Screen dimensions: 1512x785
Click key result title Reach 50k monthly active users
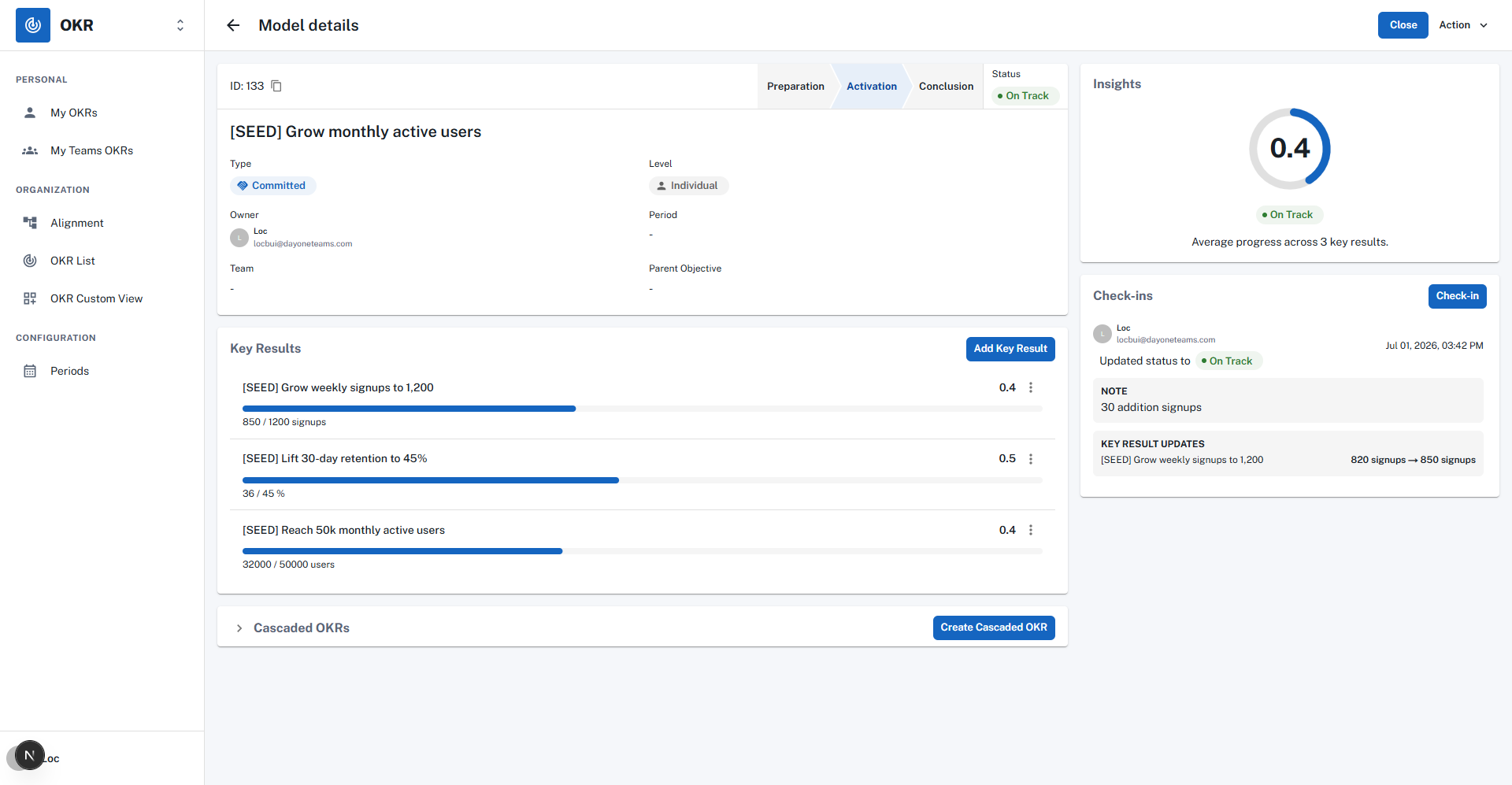coord(343,530)
